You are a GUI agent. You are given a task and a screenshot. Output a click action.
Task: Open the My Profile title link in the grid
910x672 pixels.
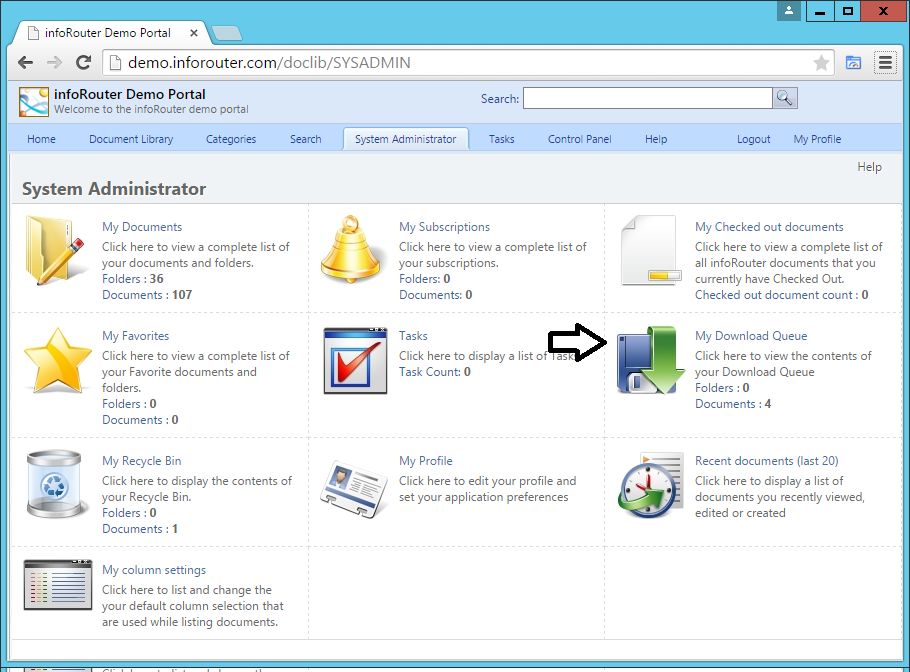click(x=426, y=461)
